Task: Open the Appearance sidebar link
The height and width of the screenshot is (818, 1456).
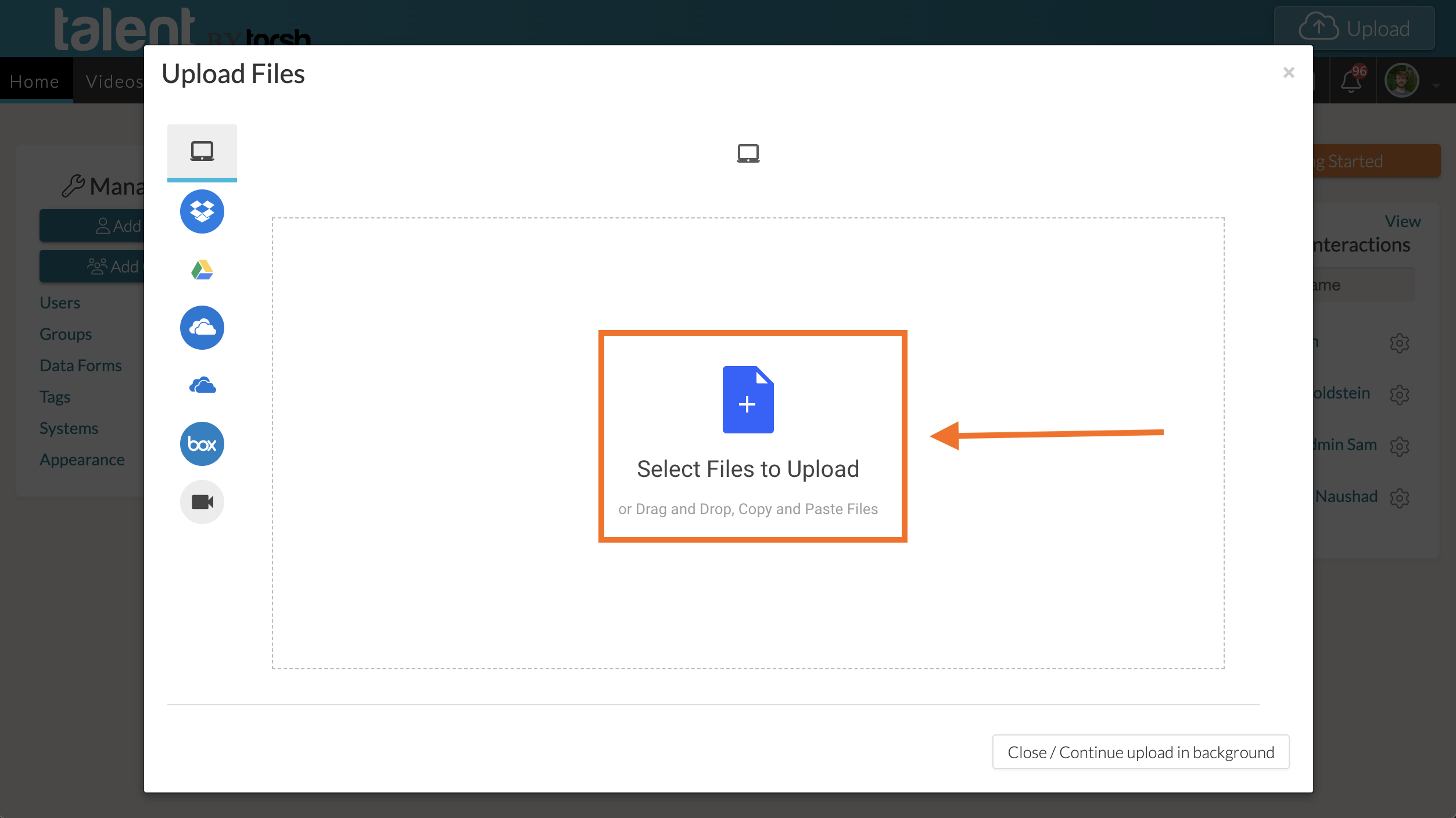Action: (x=82, y=460)
